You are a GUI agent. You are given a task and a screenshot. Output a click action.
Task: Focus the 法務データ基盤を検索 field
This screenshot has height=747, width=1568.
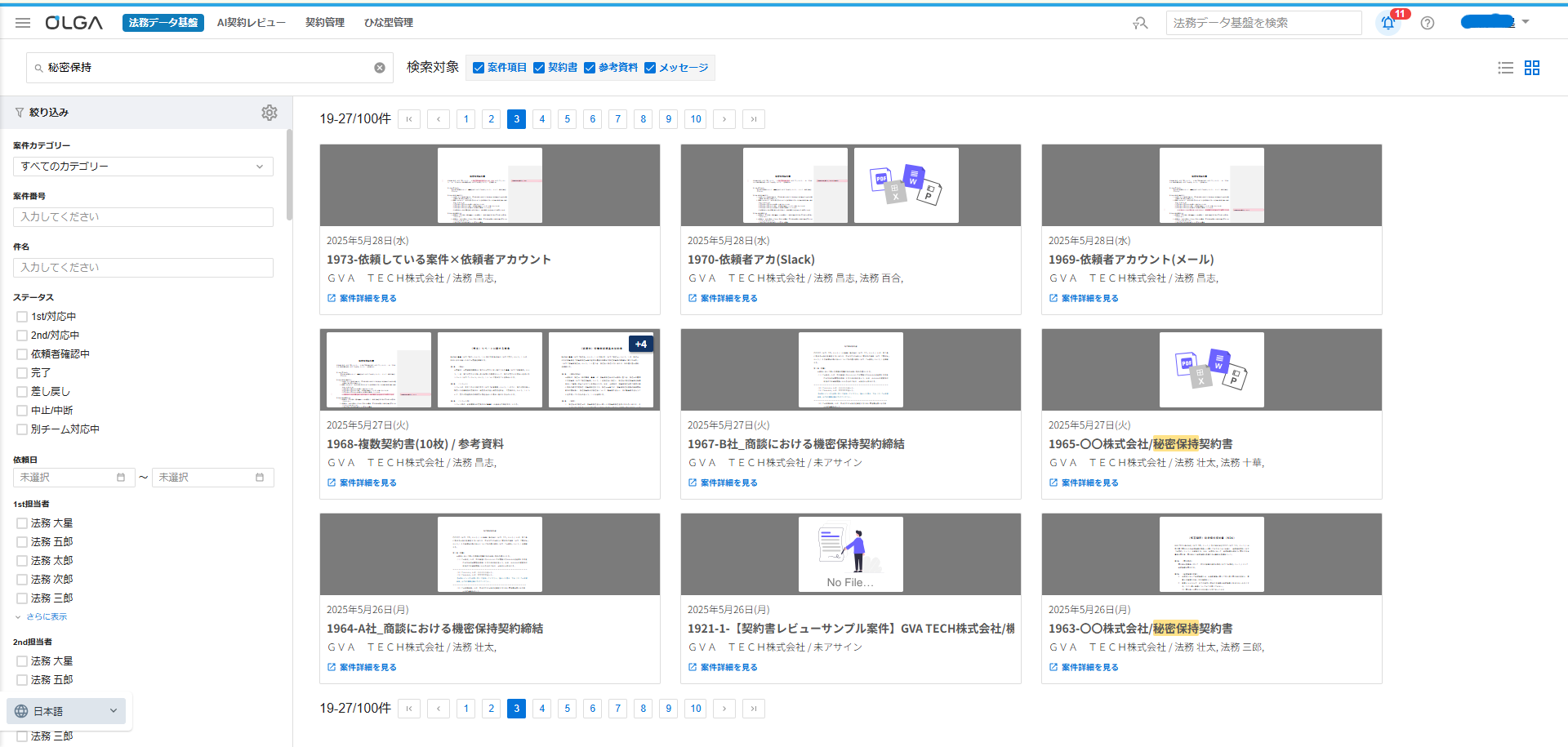[1264, 23]
